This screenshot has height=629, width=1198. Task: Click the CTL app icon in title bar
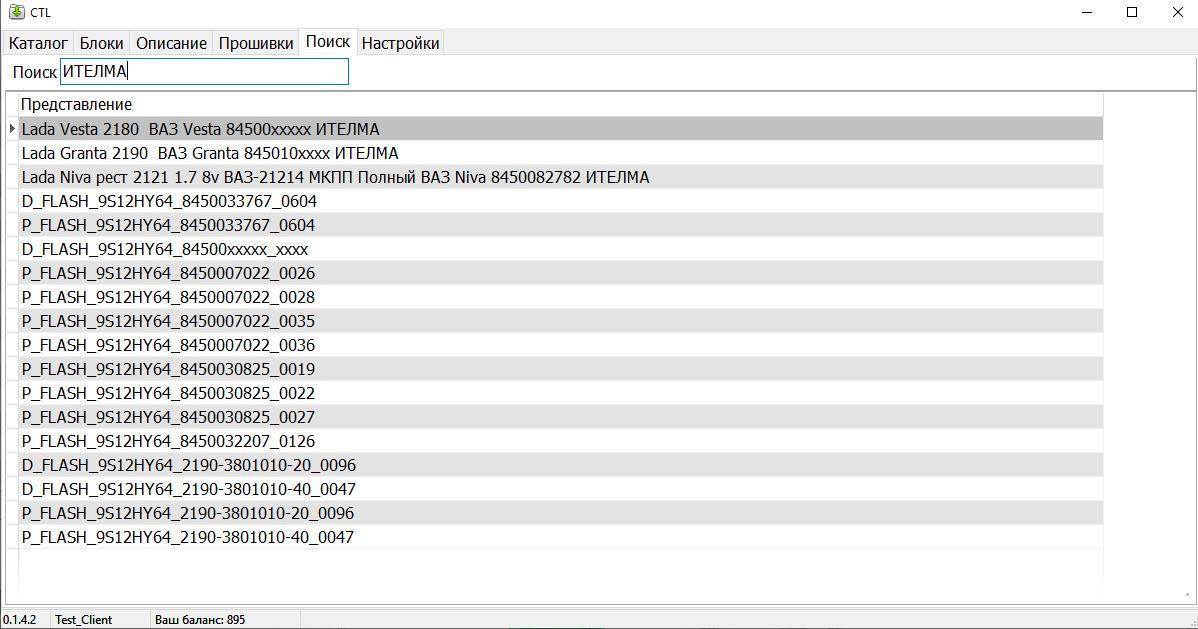[x=16, y=12]
